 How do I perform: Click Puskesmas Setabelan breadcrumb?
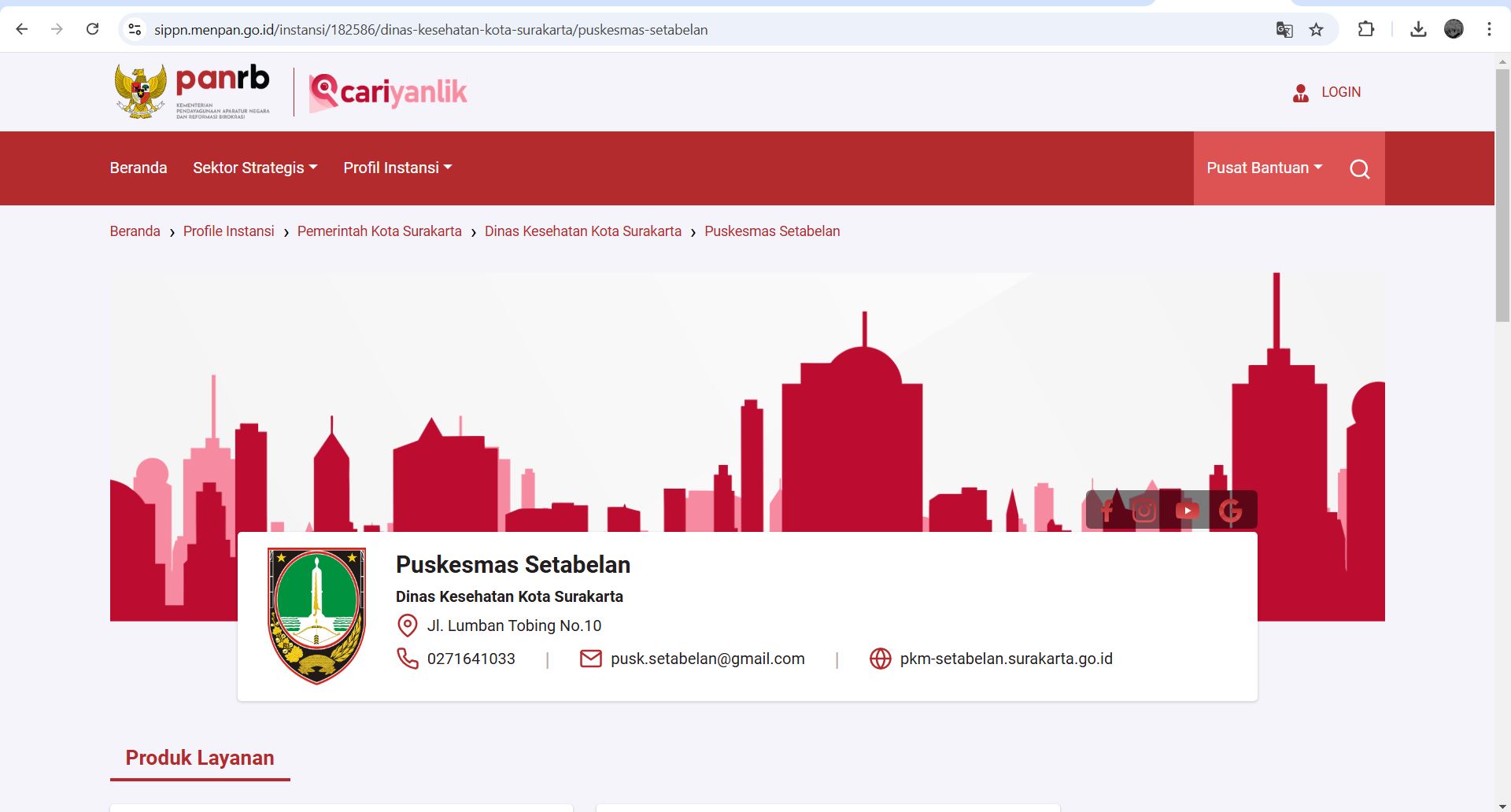772,231
